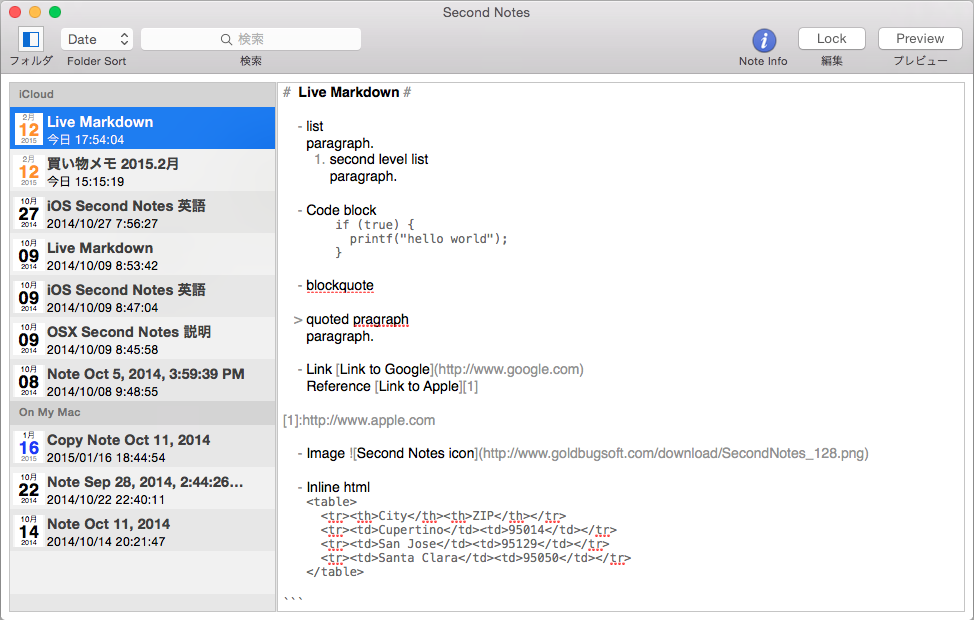Select the iCloud section header
This screenshot has width=974, height=620.
tap(142, 94)
